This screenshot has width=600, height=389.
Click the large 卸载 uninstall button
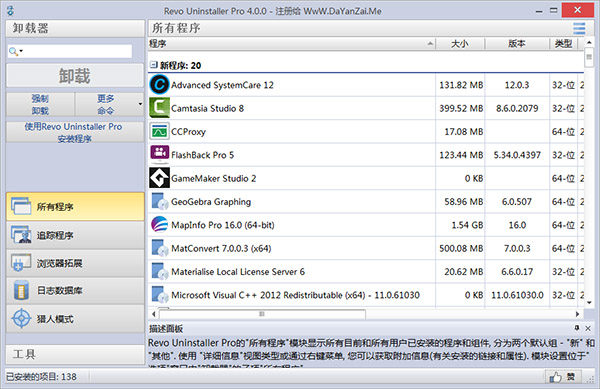[75, 75]
